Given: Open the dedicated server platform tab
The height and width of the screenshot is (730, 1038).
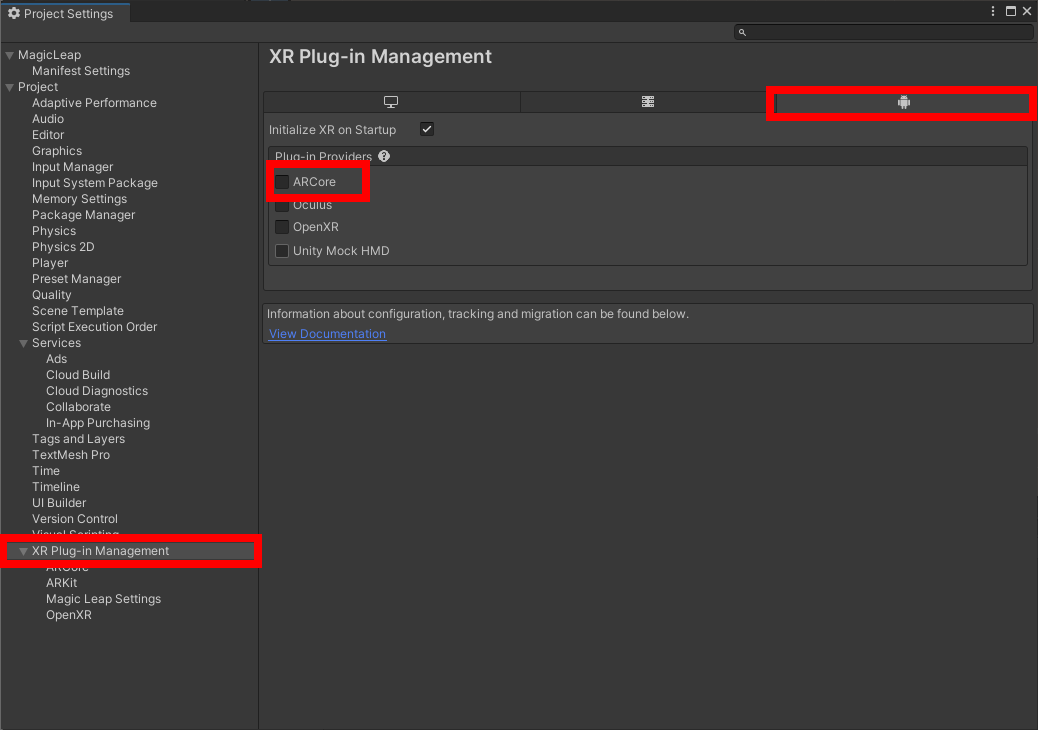Looking at the screenshot, I should [x=647, y=102].
